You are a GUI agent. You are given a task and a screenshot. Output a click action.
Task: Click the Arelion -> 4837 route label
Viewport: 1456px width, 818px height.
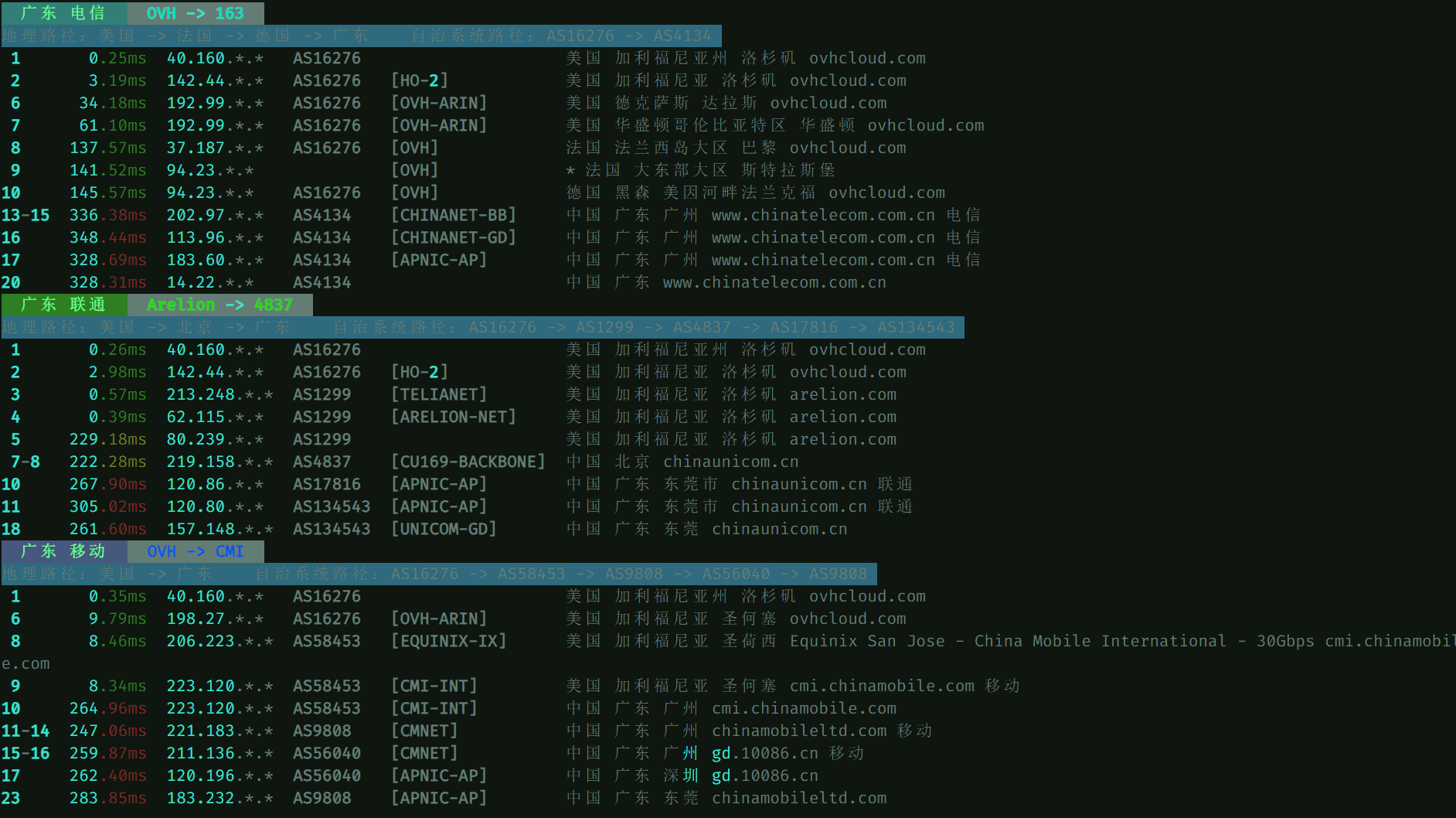coord(219,305)
